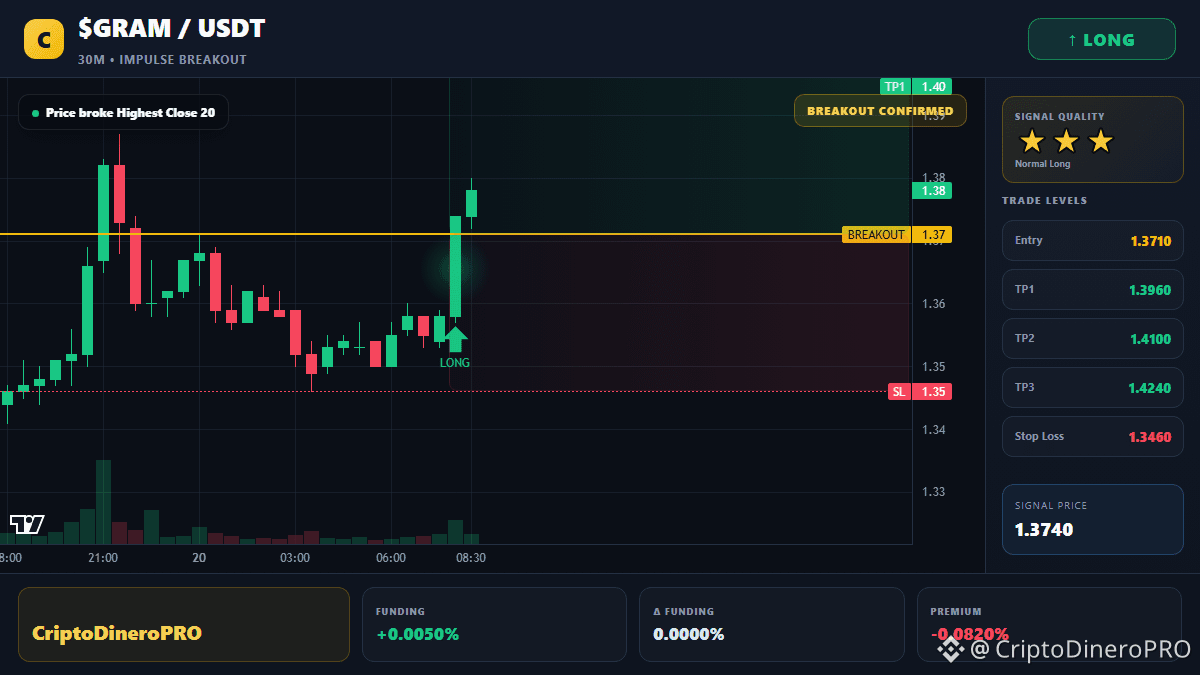Screen dimensions: 1200x675
Task: Click the current price 1.38 tag
Action: point(932,191)
